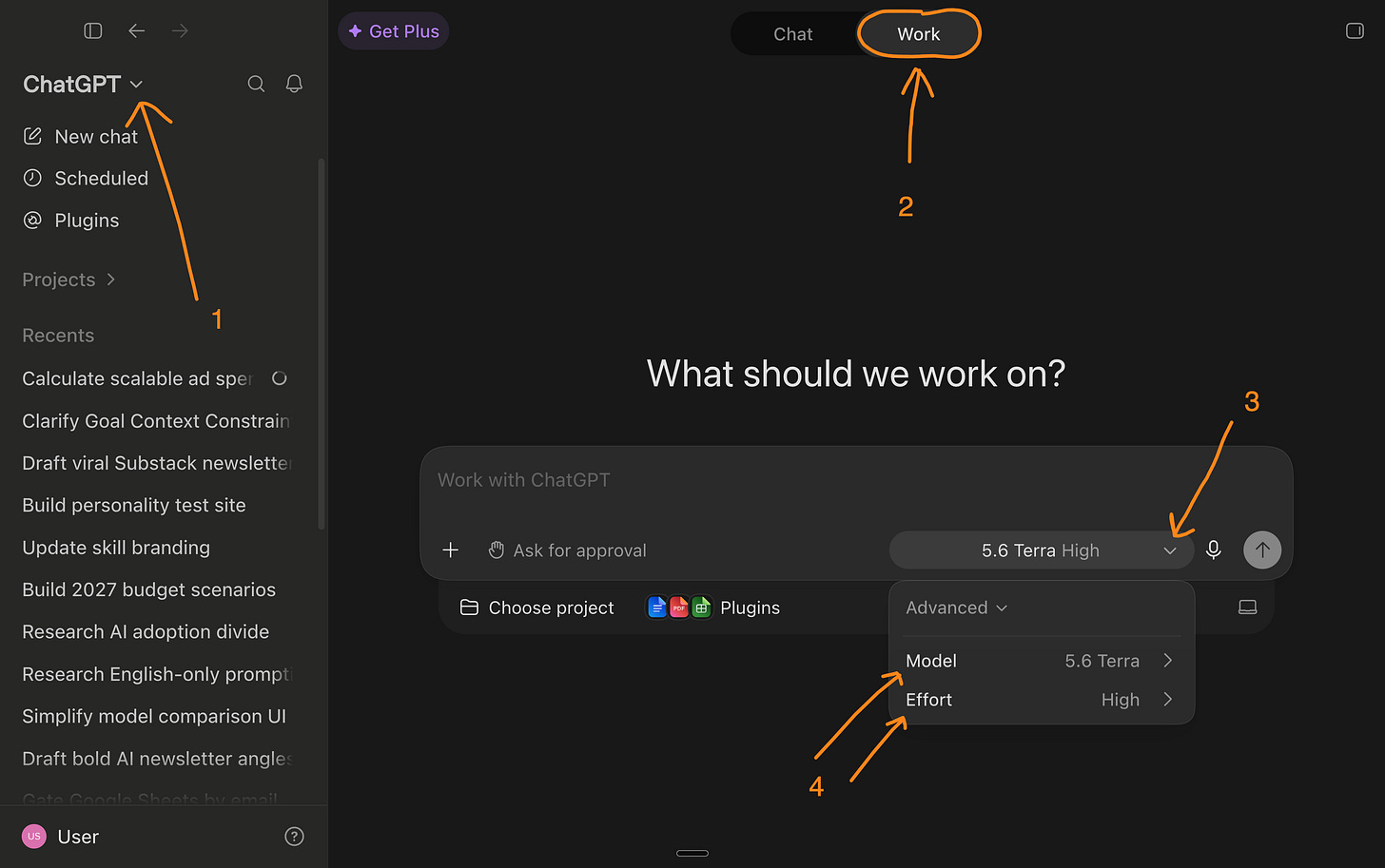Open chat "Clarify Goal Context Constraints"
This screenshot has height=868, width=1385.
[155, 421]
